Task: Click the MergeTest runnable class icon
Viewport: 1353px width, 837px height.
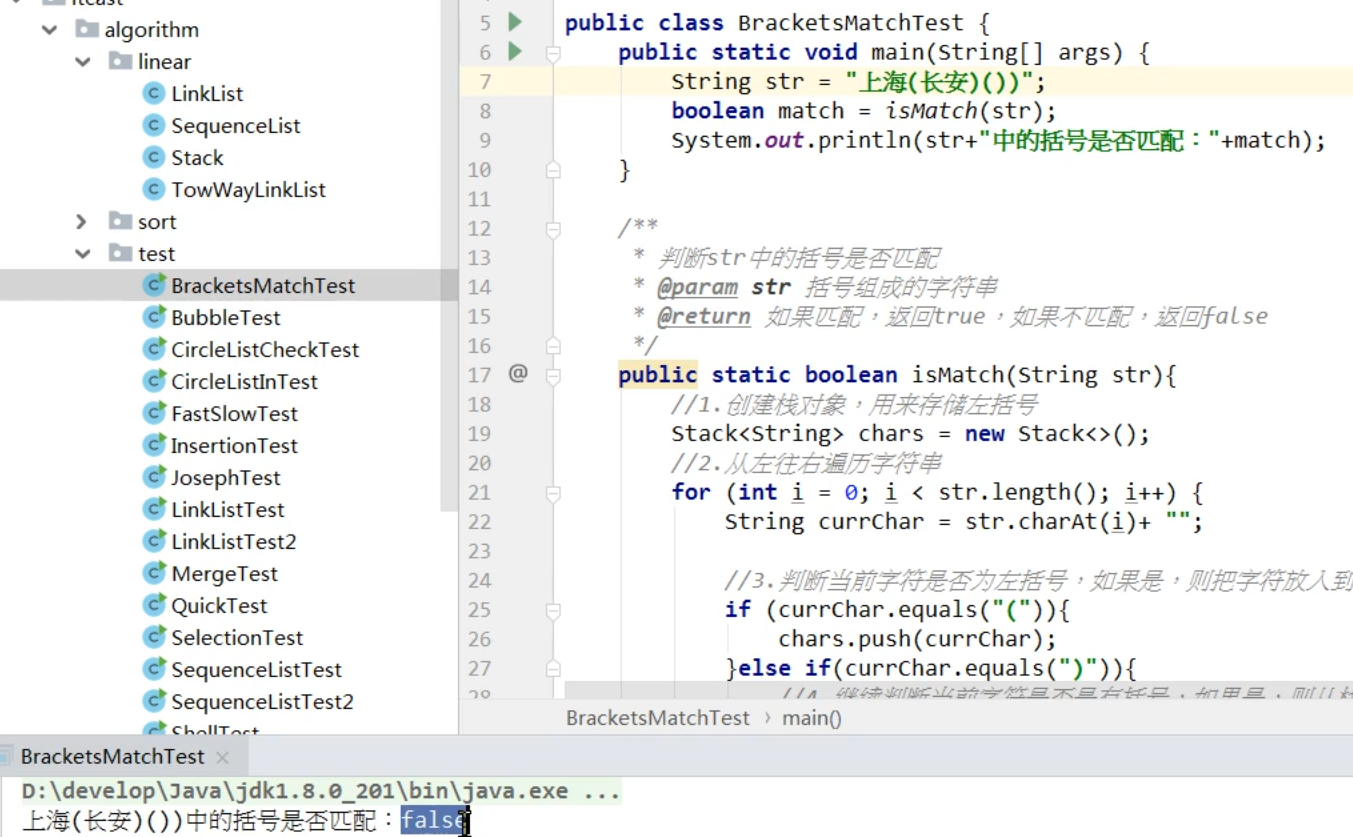Action: click(154, 573)
